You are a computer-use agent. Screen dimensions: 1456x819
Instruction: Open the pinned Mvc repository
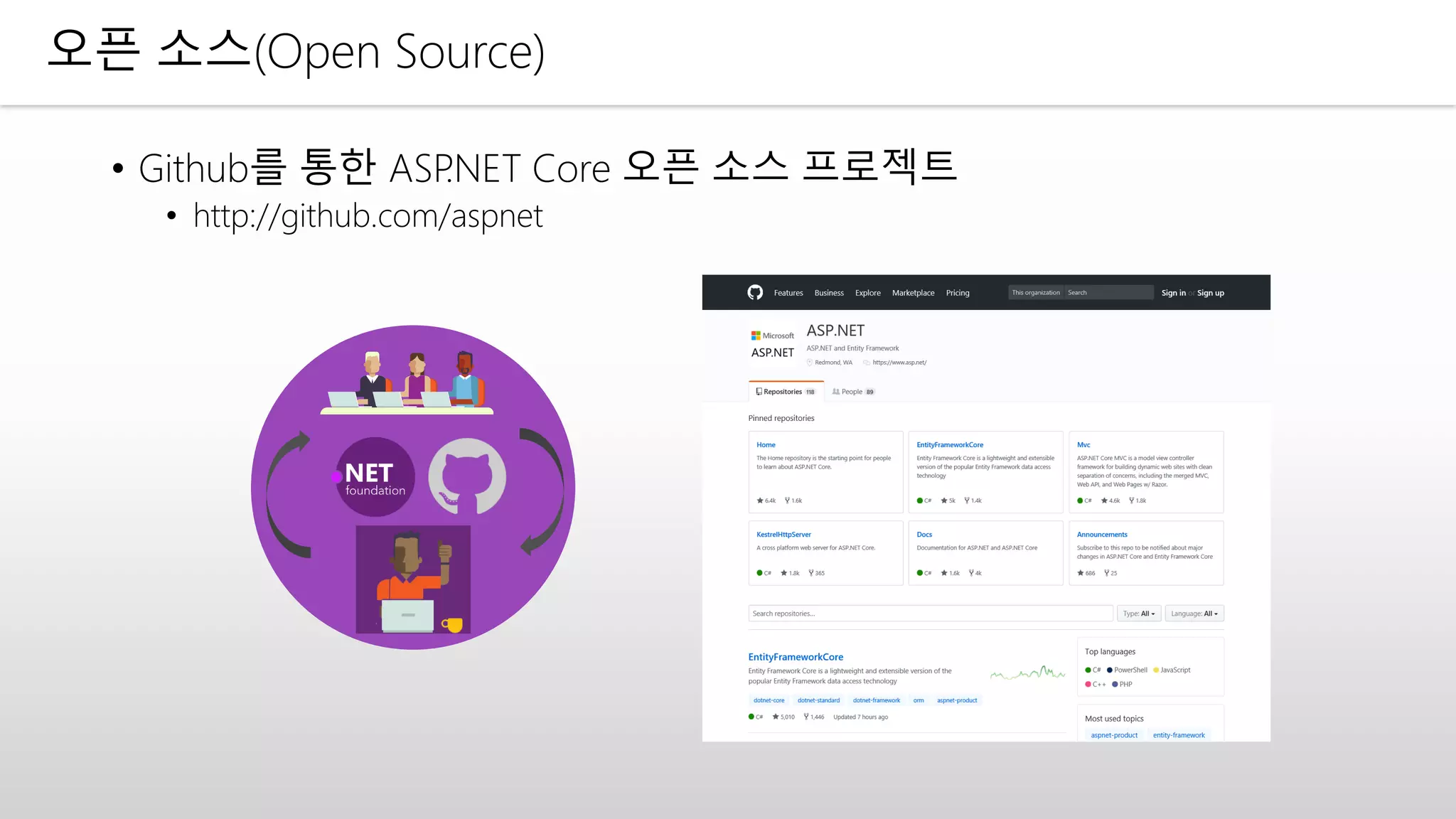[1083, 445]
